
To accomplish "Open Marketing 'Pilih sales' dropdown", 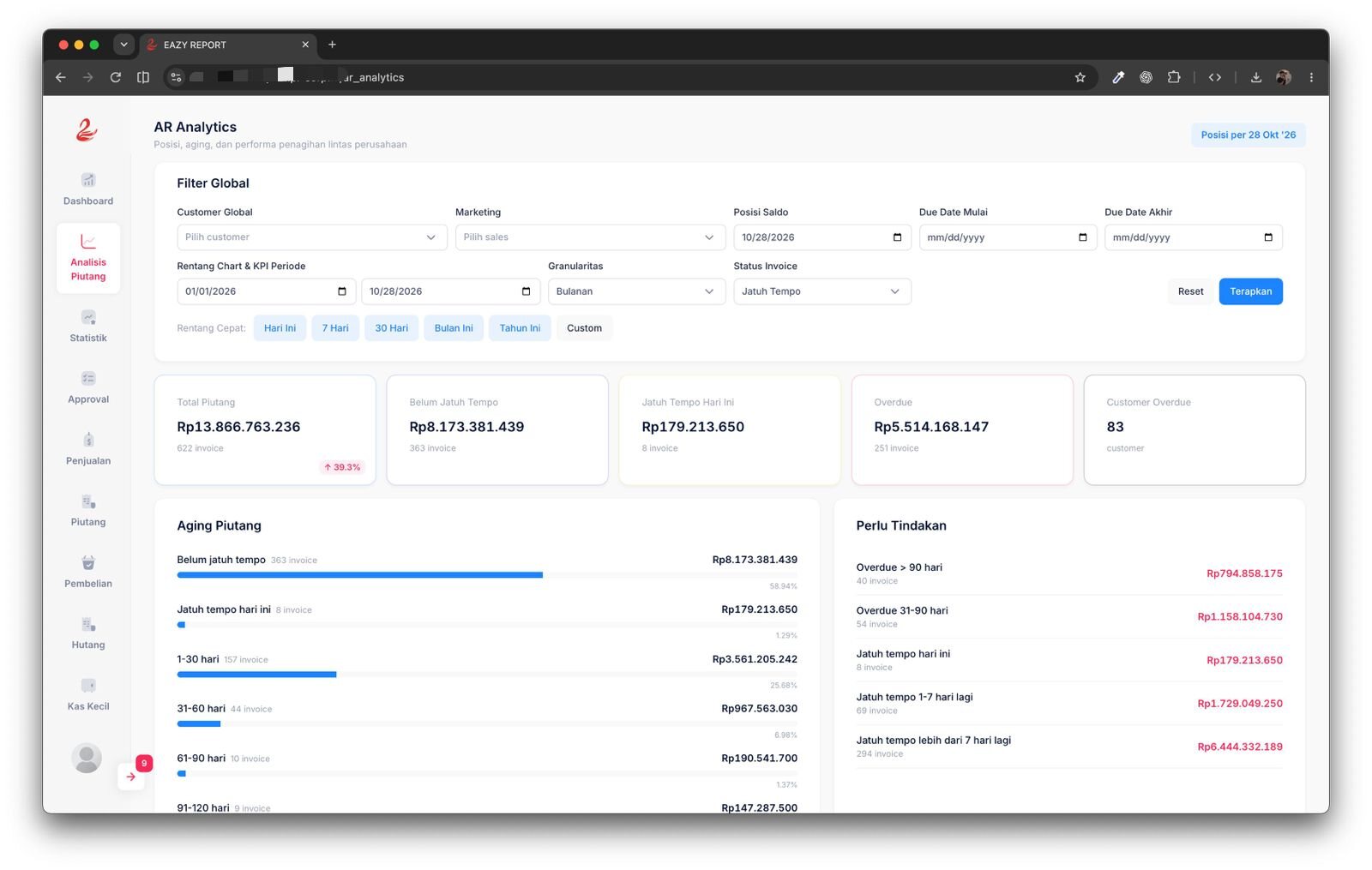I will coord(590,237).
